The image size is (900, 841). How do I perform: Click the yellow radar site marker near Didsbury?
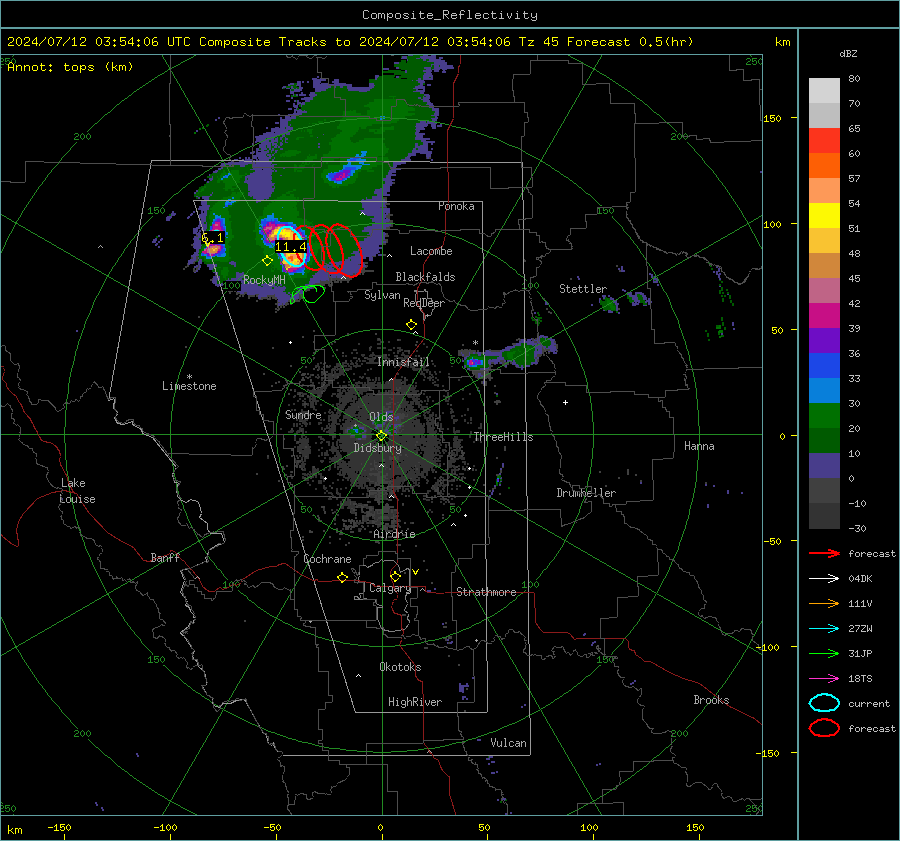[381, 436]
